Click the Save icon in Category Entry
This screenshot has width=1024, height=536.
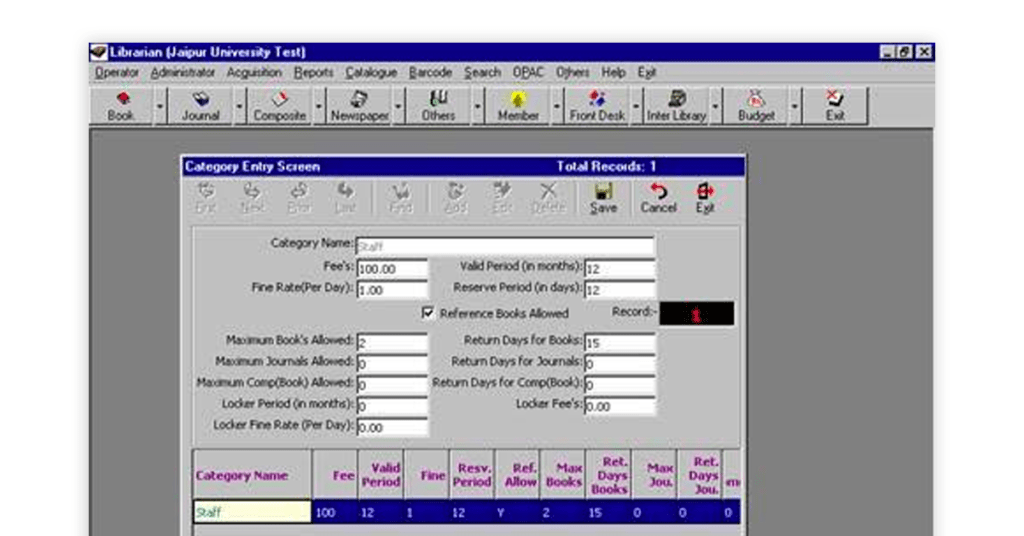(603, 198)
